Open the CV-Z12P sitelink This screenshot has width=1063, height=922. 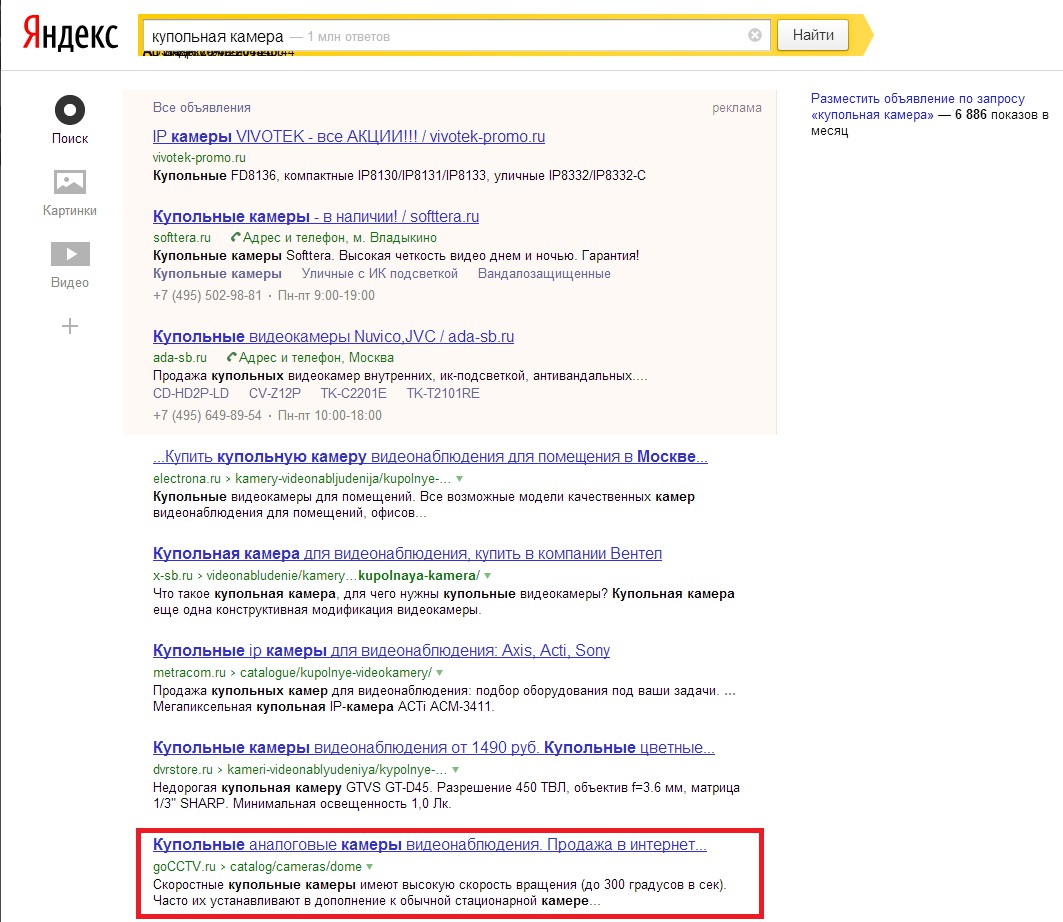pyautogui.click(x=275, y=393)
